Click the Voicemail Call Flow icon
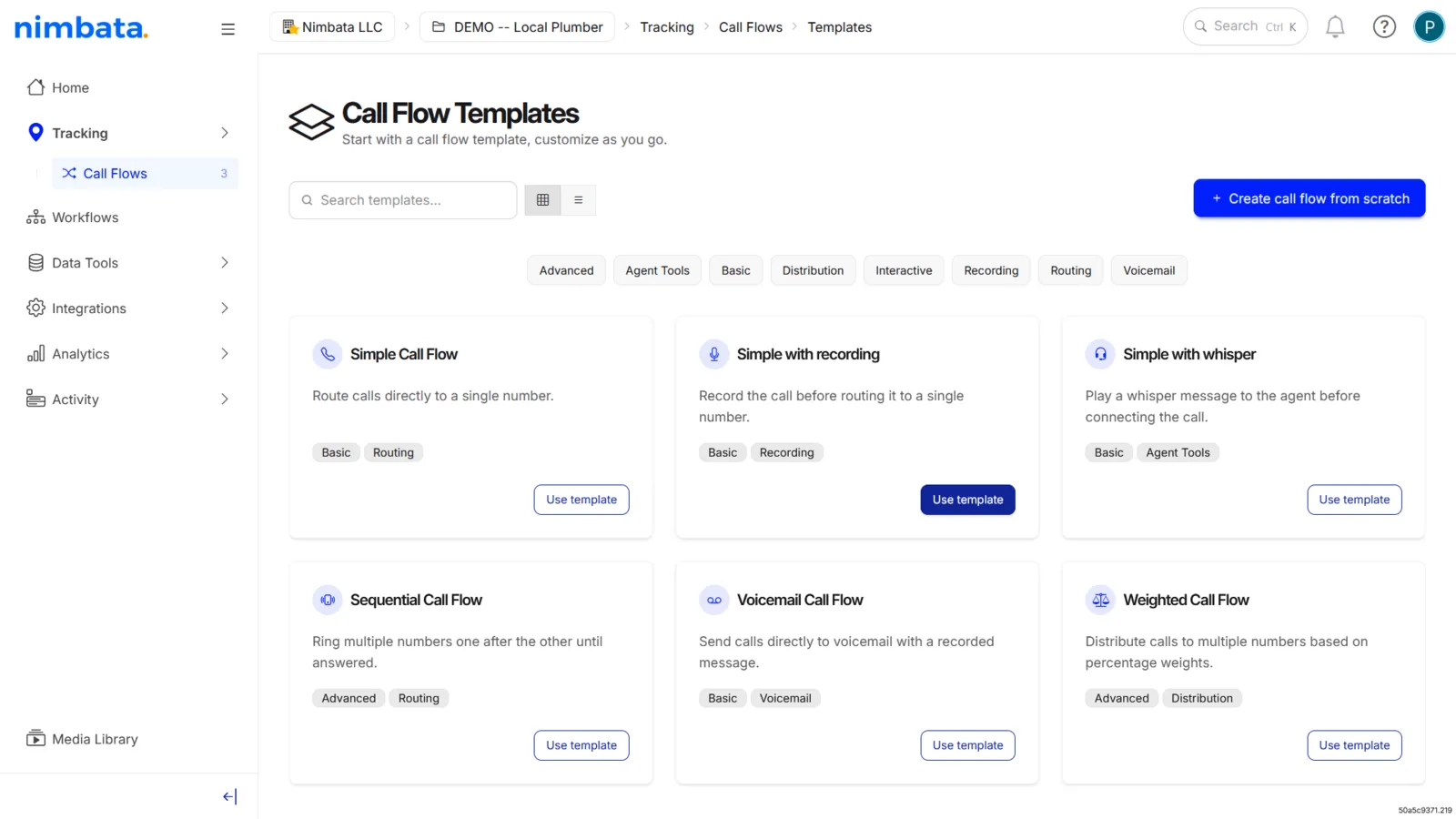 714,600
